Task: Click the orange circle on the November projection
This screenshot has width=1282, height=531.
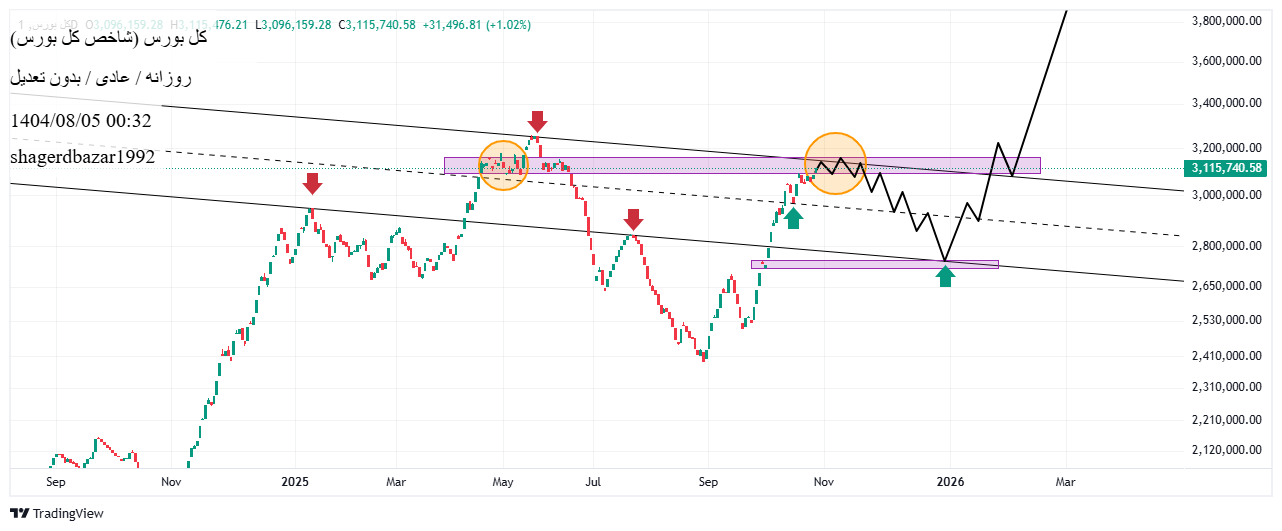Action: 836,163
